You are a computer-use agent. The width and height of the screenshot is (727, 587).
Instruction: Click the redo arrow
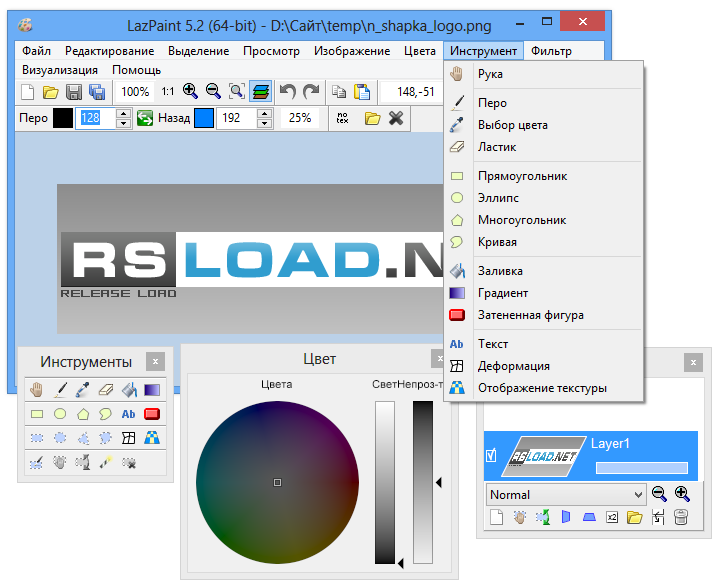coord(311,91)
